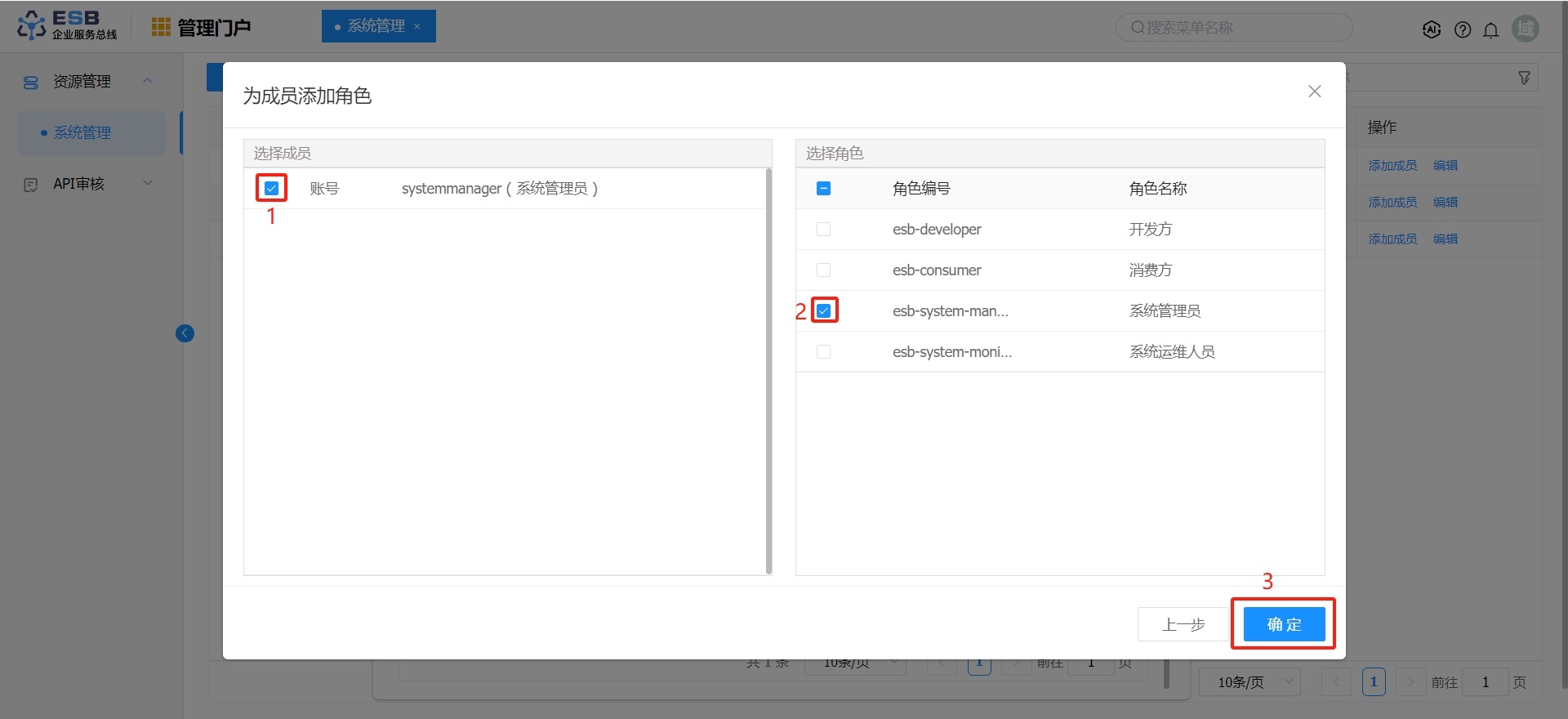Select 系统管理 in the sidebar

point(82,133)
